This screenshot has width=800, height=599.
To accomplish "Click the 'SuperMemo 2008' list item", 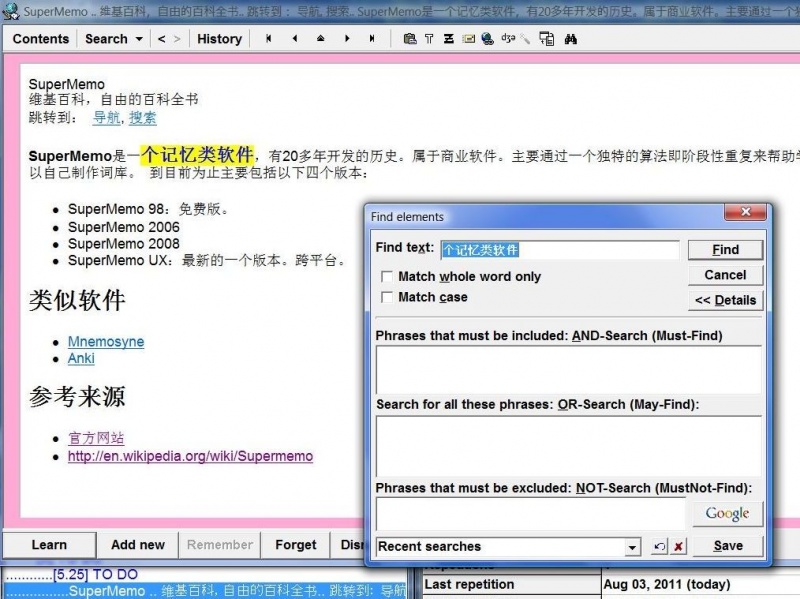I will tap(123, 243).
